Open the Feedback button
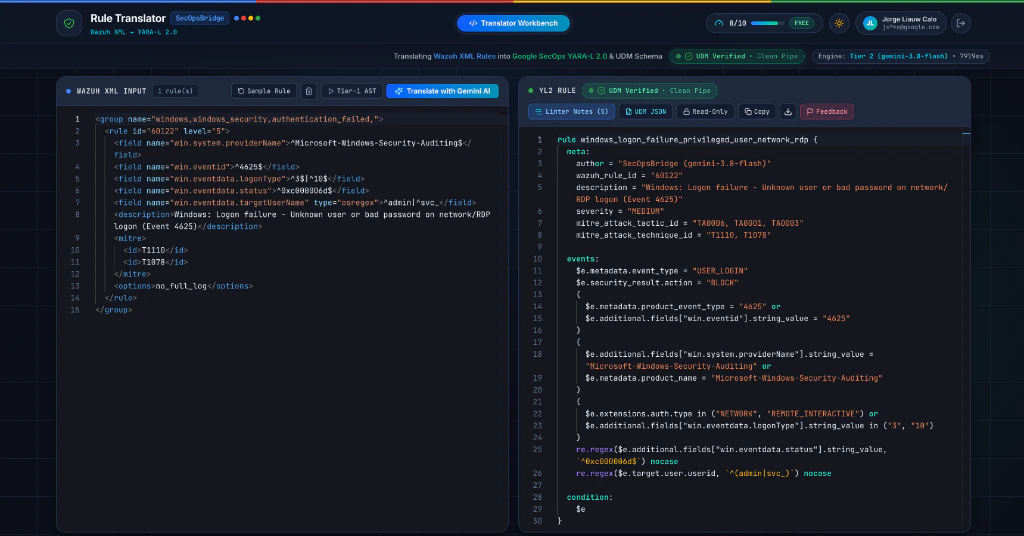The height and width of the screenshot is (536, 1024). click(x=827, y=112)
